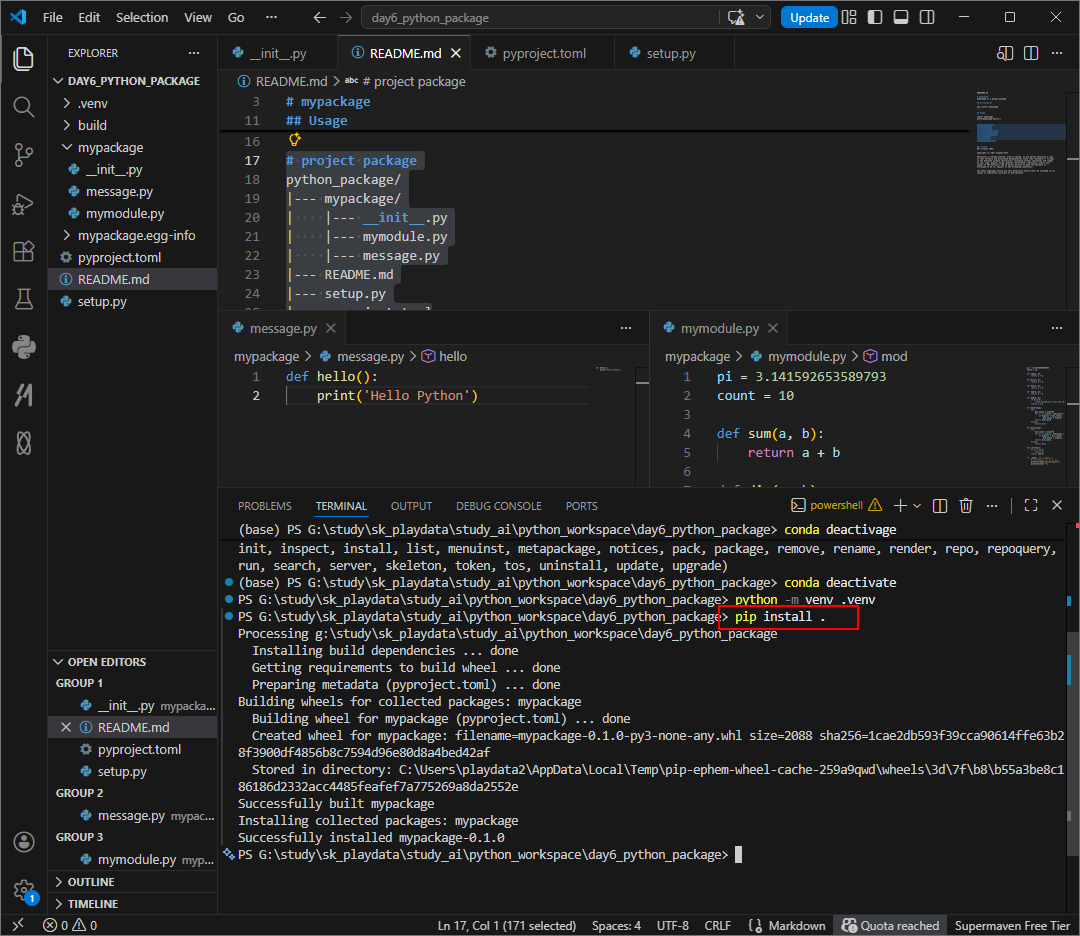Go back with the navigation arrow

pos(319,17)
